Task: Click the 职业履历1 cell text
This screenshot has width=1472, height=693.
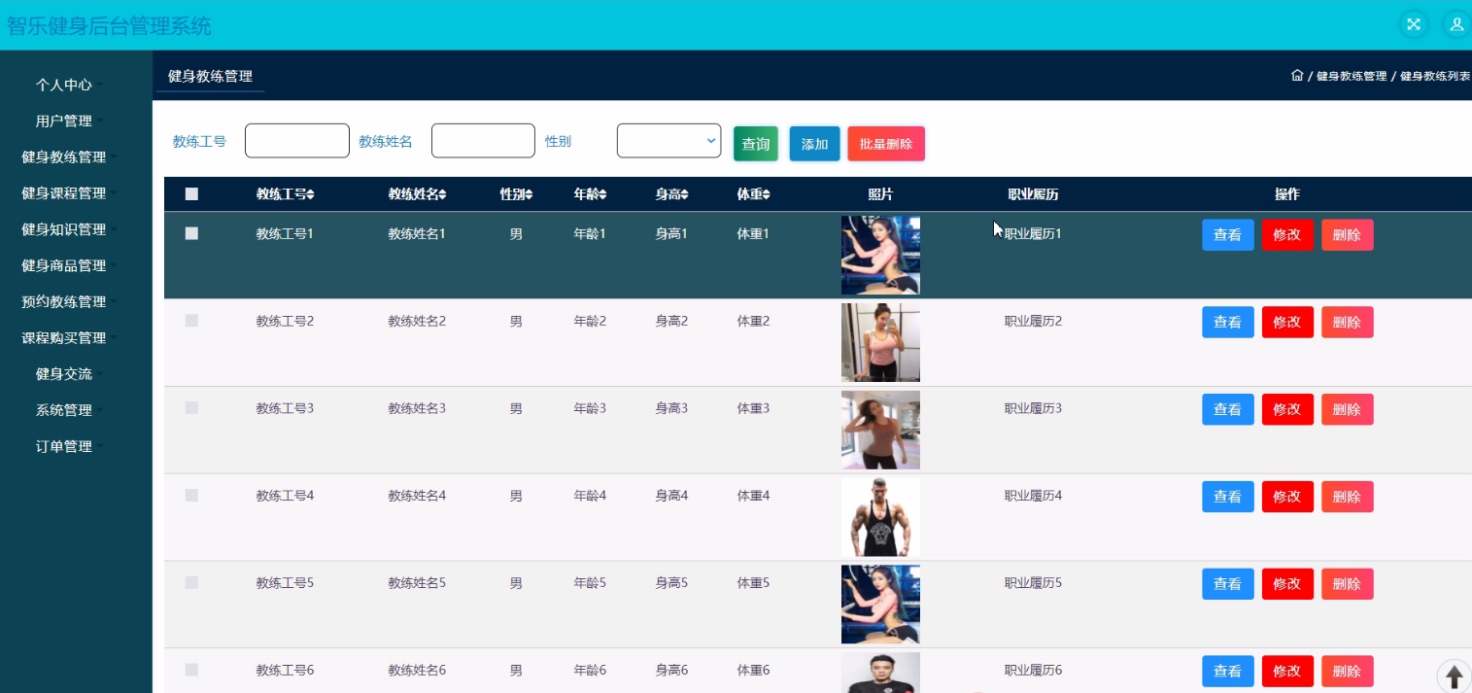Action: [x=1033, y=234]
